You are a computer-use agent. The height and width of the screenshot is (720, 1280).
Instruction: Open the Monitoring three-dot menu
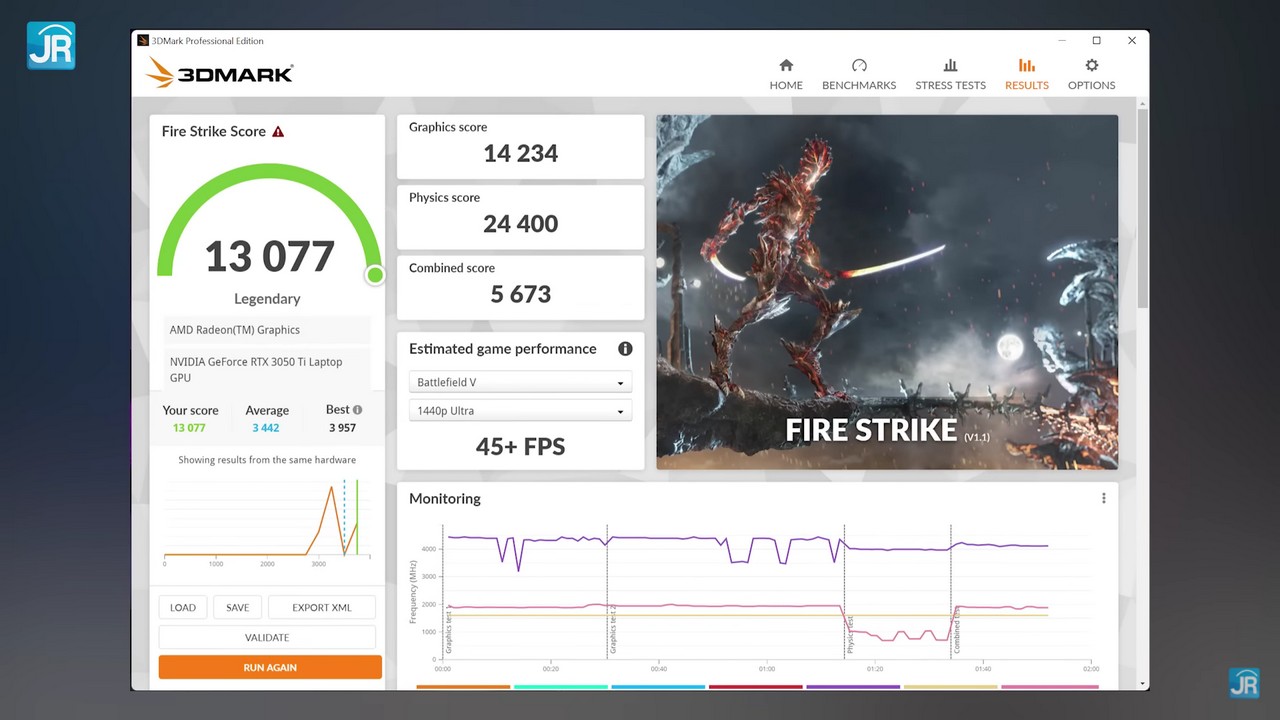coord(1104,498)
